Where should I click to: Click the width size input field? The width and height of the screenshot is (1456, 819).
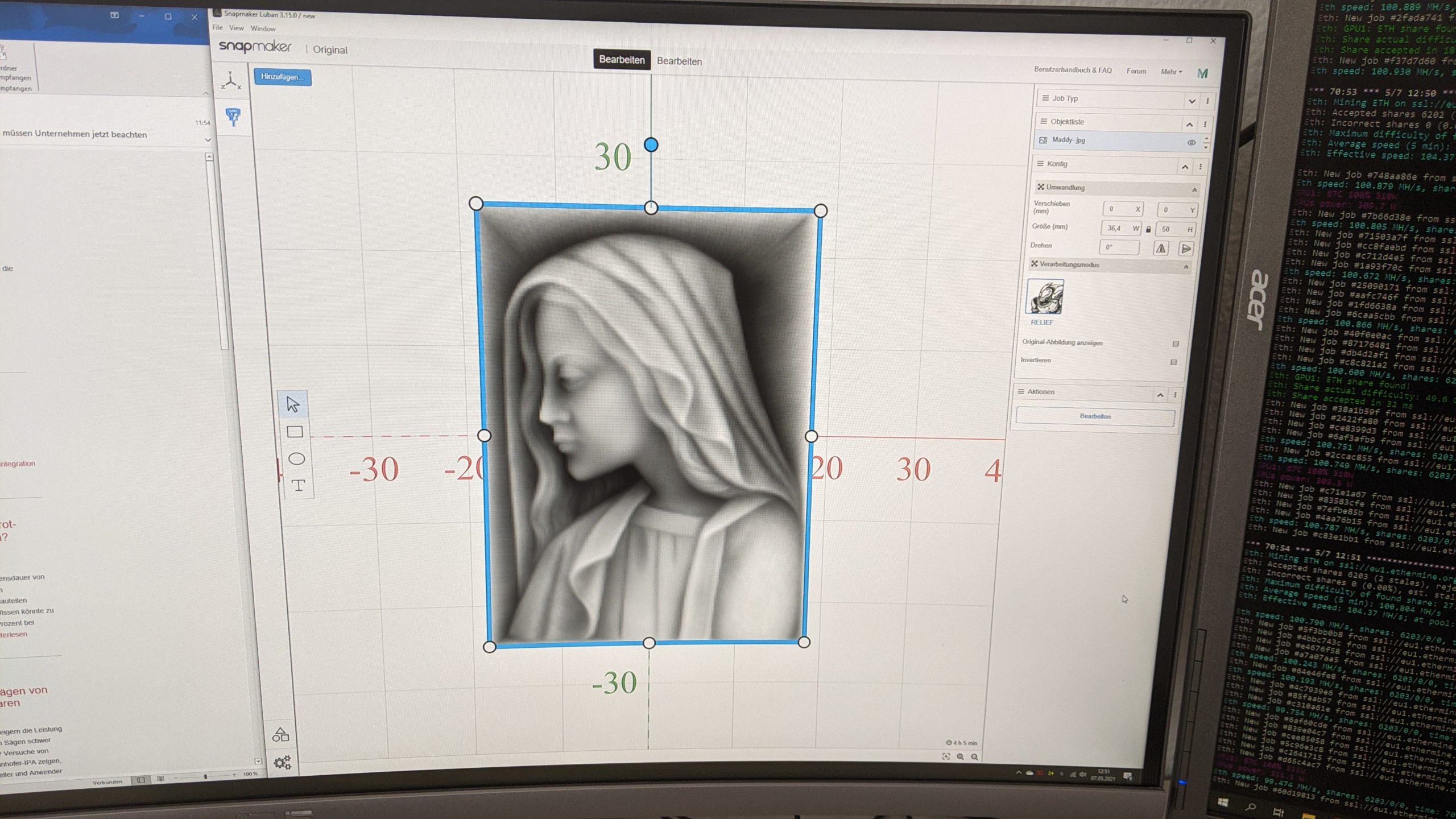coord(1115,229)
